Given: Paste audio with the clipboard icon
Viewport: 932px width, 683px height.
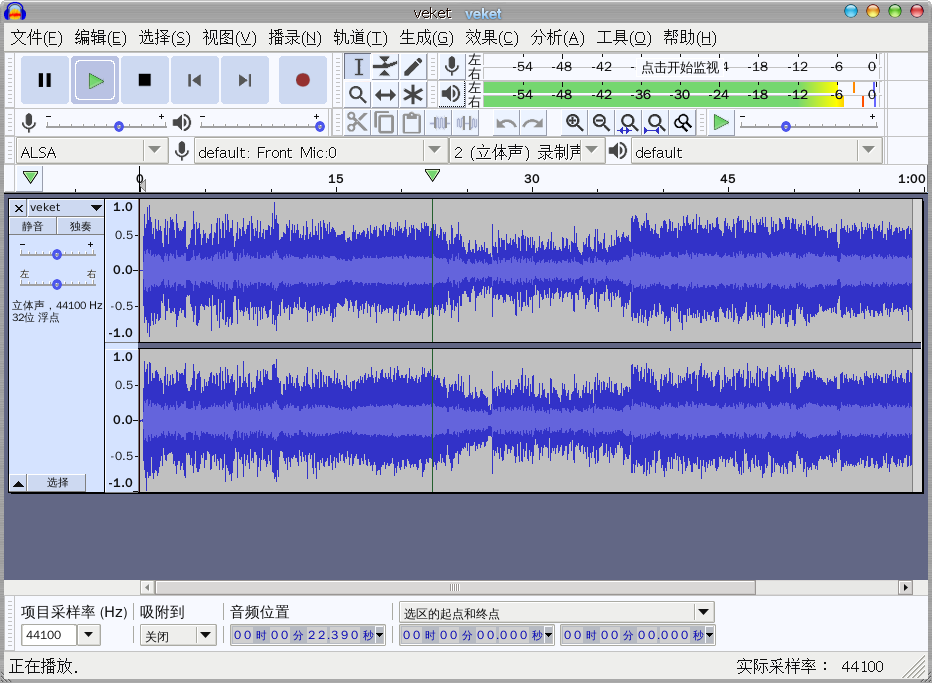Looking at the screenshot, I should click(411, 123).
